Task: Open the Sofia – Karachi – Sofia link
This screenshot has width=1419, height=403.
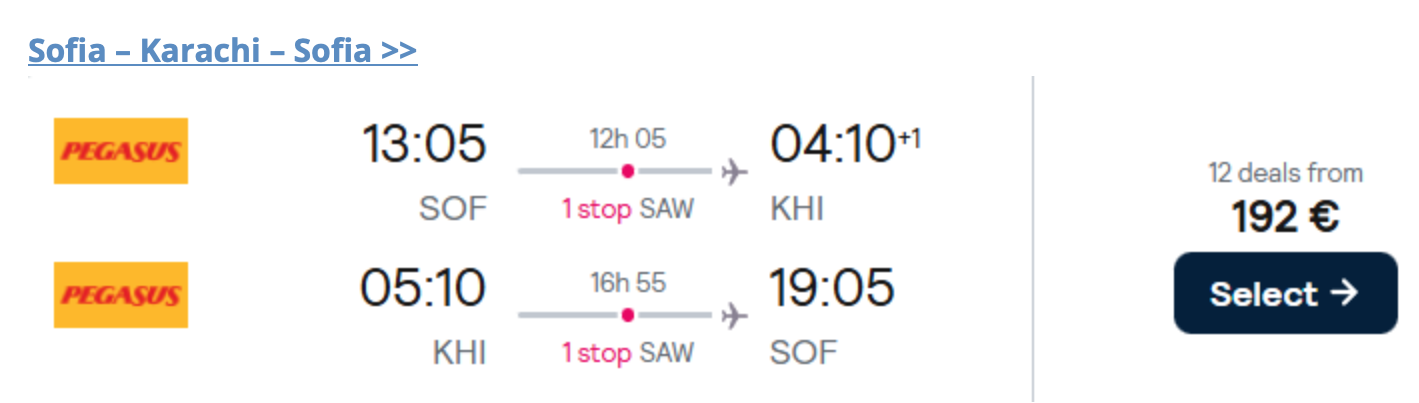Action: (222, 50)
